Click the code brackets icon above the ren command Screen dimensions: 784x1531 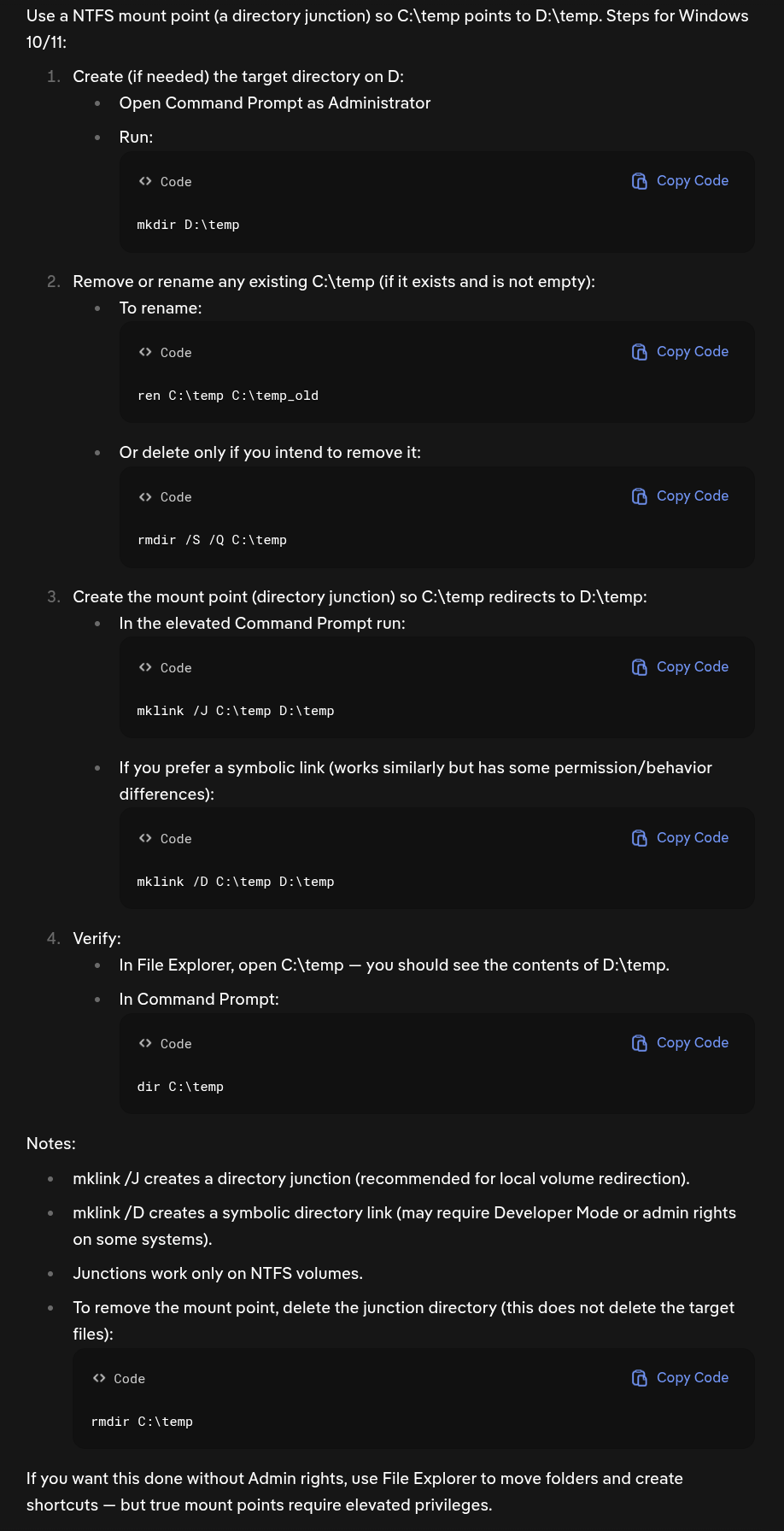[x=145, y=352]
